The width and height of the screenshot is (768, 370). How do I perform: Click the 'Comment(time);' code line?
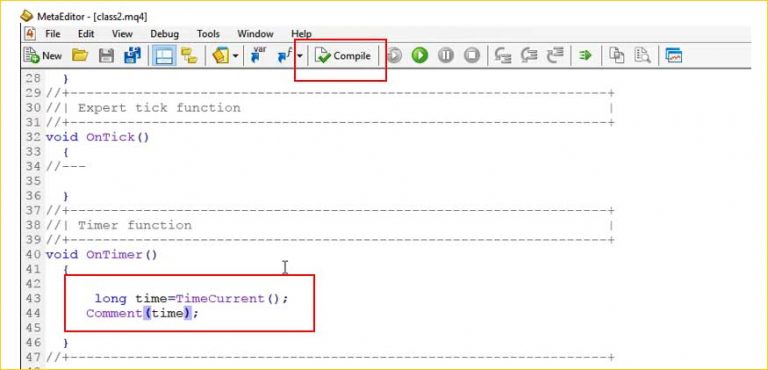143,313
